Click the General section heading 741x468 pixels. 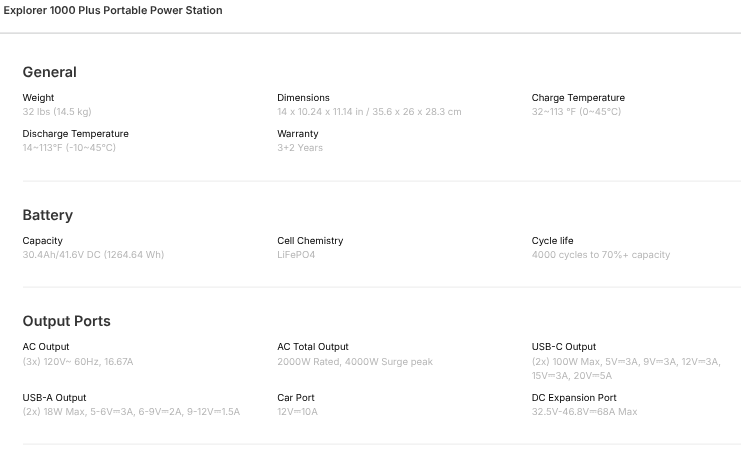pyautogui.click(x=49, y=72)
